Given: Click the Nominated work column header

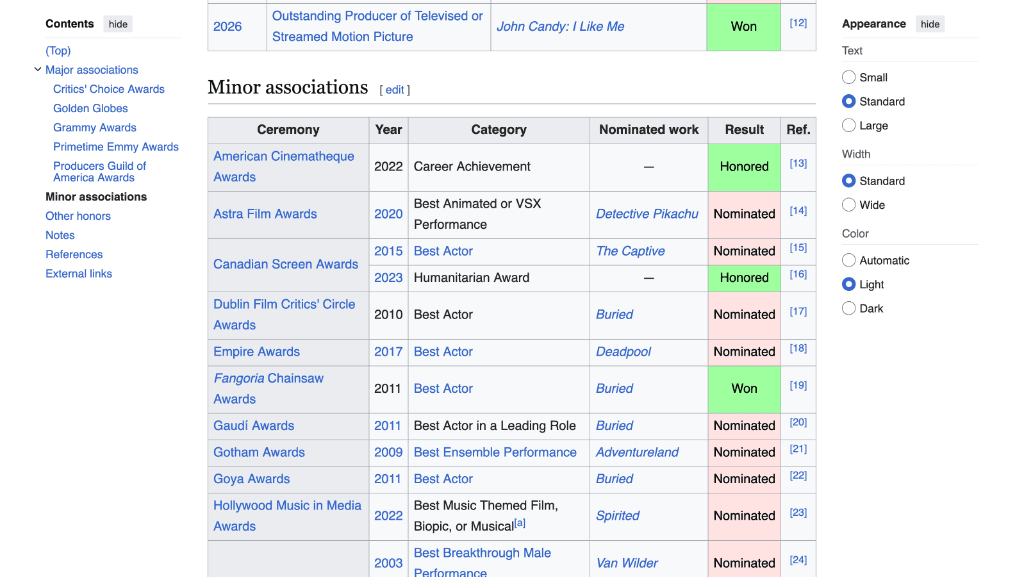Looking at the screenshot, I should (648, 130).
